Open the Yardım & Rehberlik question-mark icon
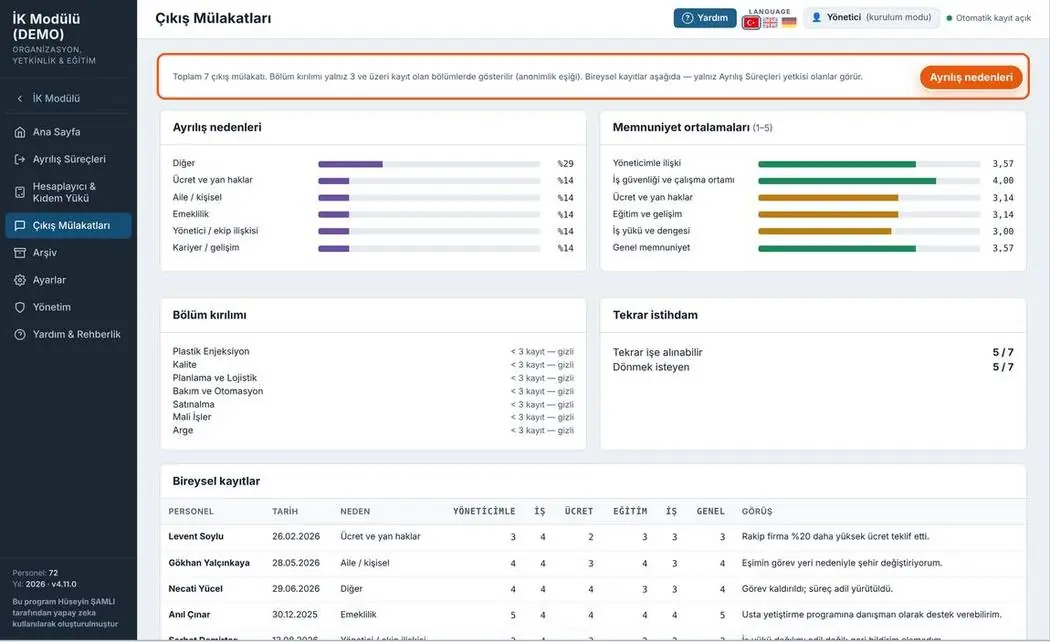 point(20,334)
